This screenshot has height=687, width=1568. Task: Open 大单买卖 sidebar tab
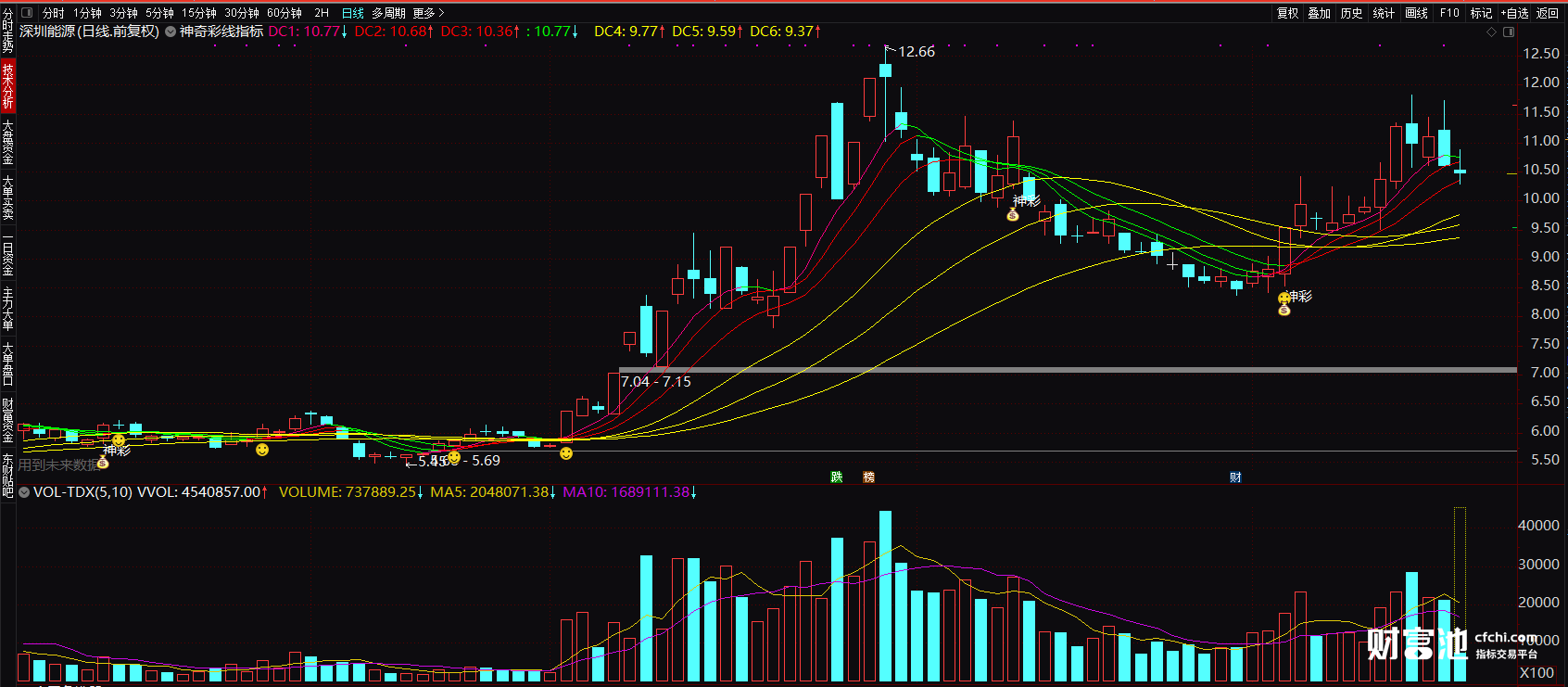tap(7, 197)
